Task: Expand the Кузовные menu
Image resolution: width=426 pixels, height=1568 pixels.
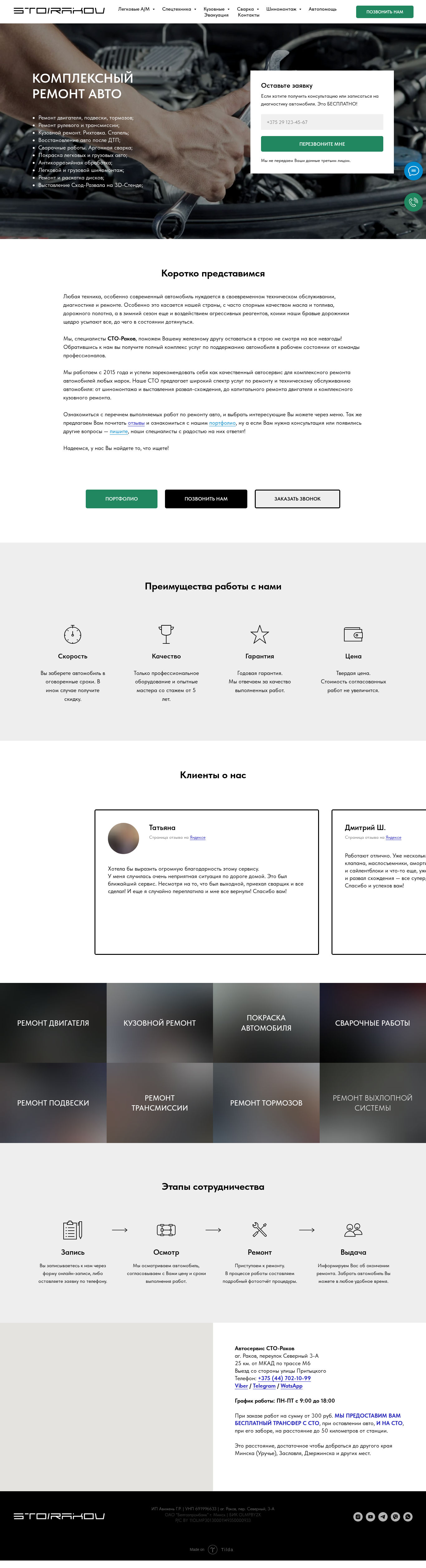Action: coord(216,9)
